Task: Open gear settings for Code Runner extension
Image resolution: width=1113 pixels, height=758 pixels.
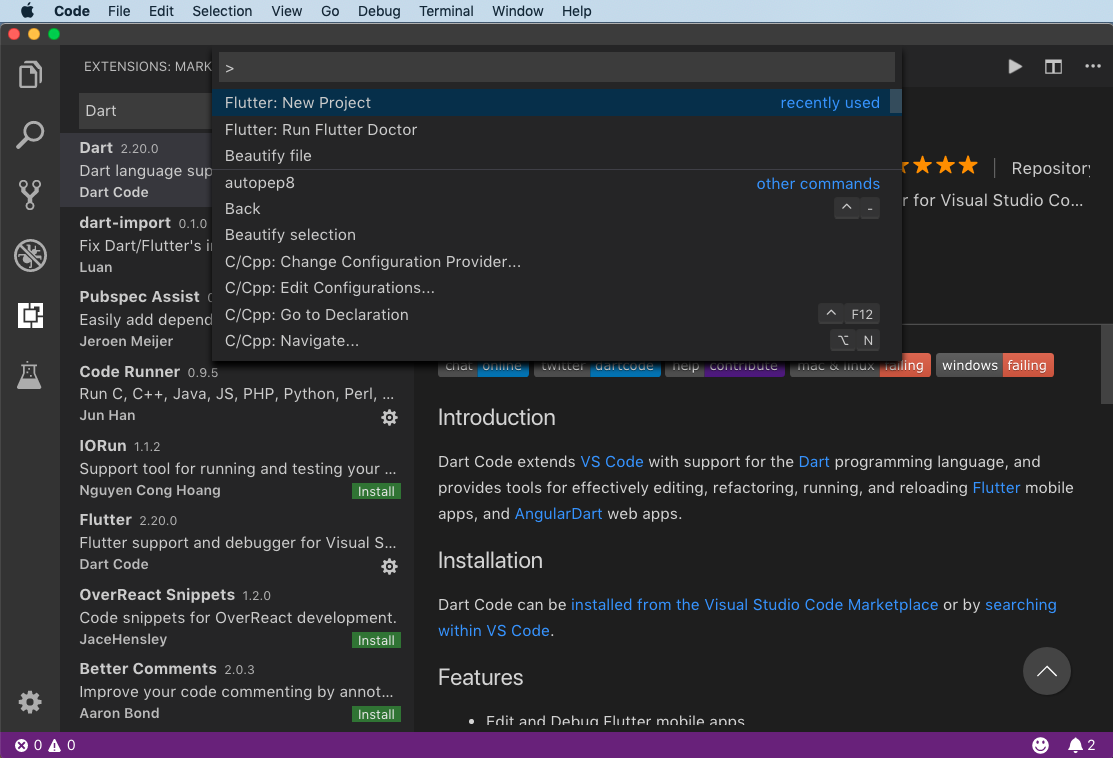Action: (x=389, y=417)
